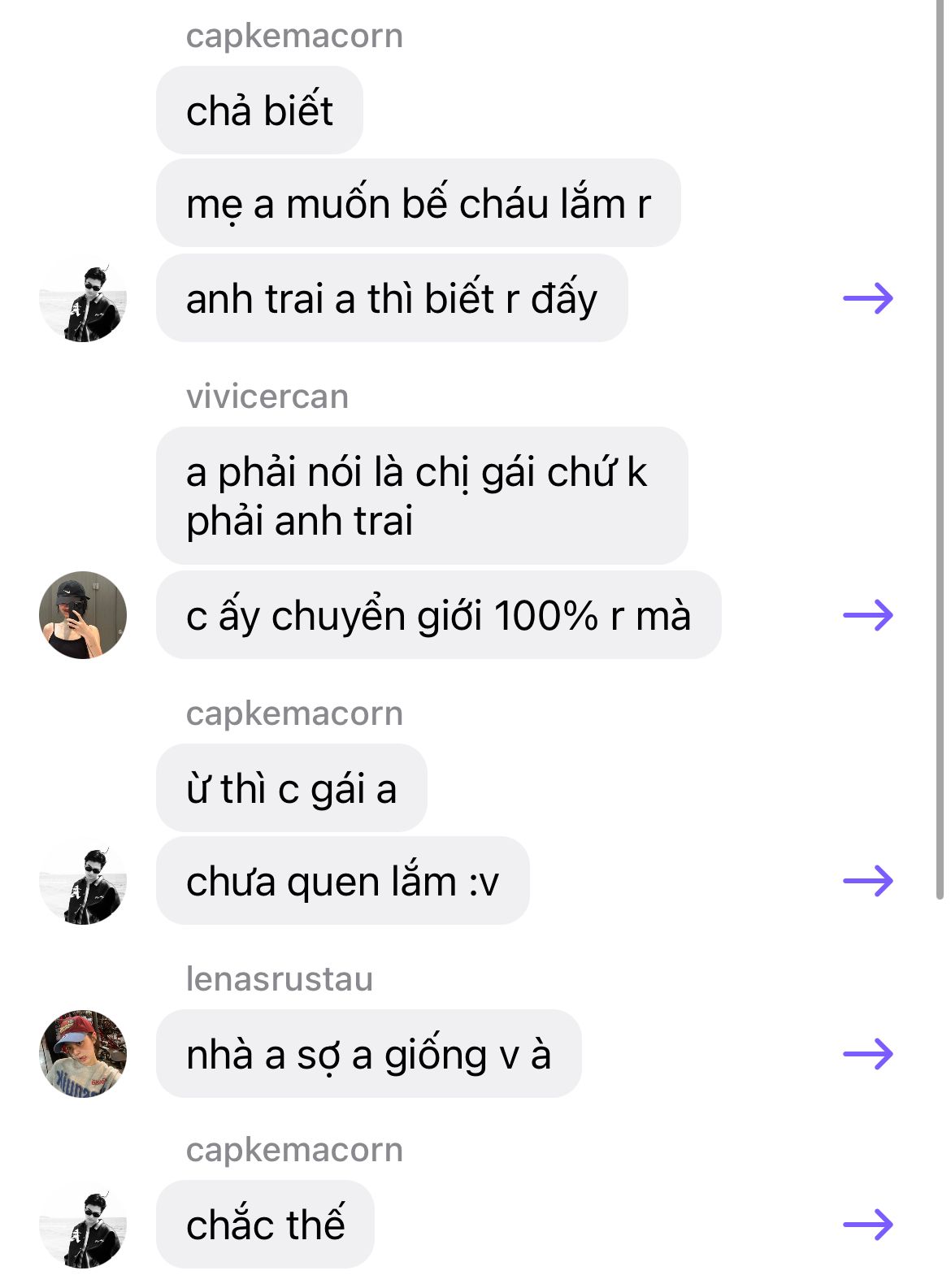Open vivicercan's profile picture
951x1288 pixels.
click(x=83, y=615)
